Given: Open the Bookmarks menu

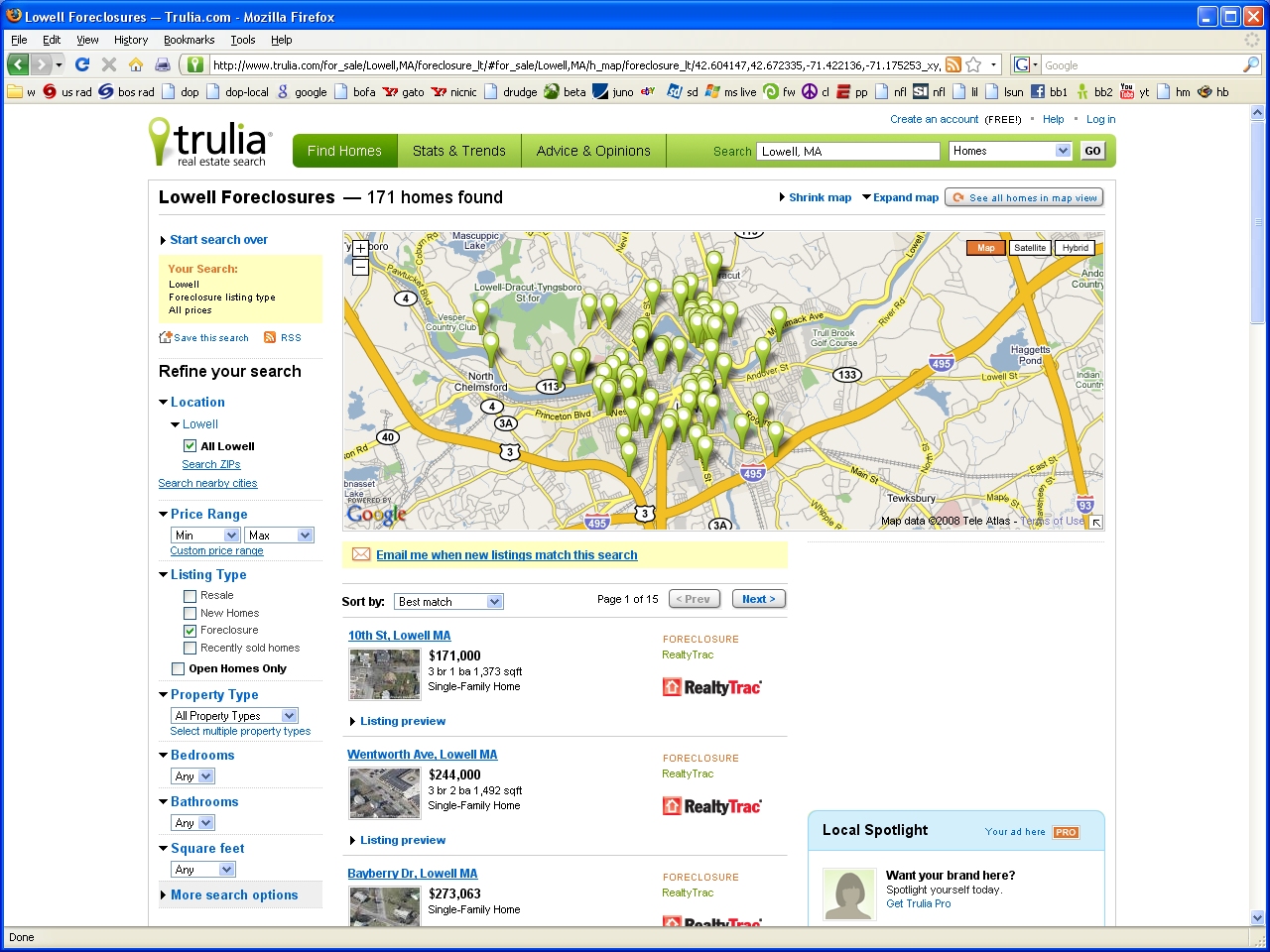Looking at the screenshot, I should pyautogui.click(x=189, y=40).
